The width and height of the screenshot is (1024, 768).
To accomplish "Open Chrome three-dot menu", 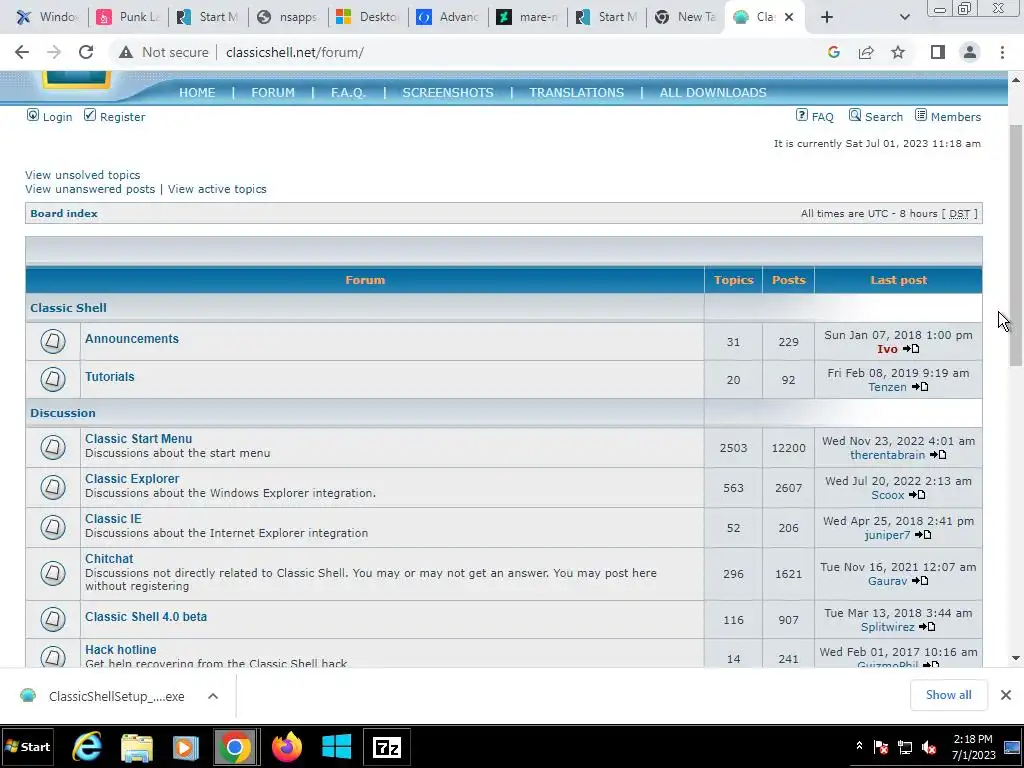I will coord(1002,52).
